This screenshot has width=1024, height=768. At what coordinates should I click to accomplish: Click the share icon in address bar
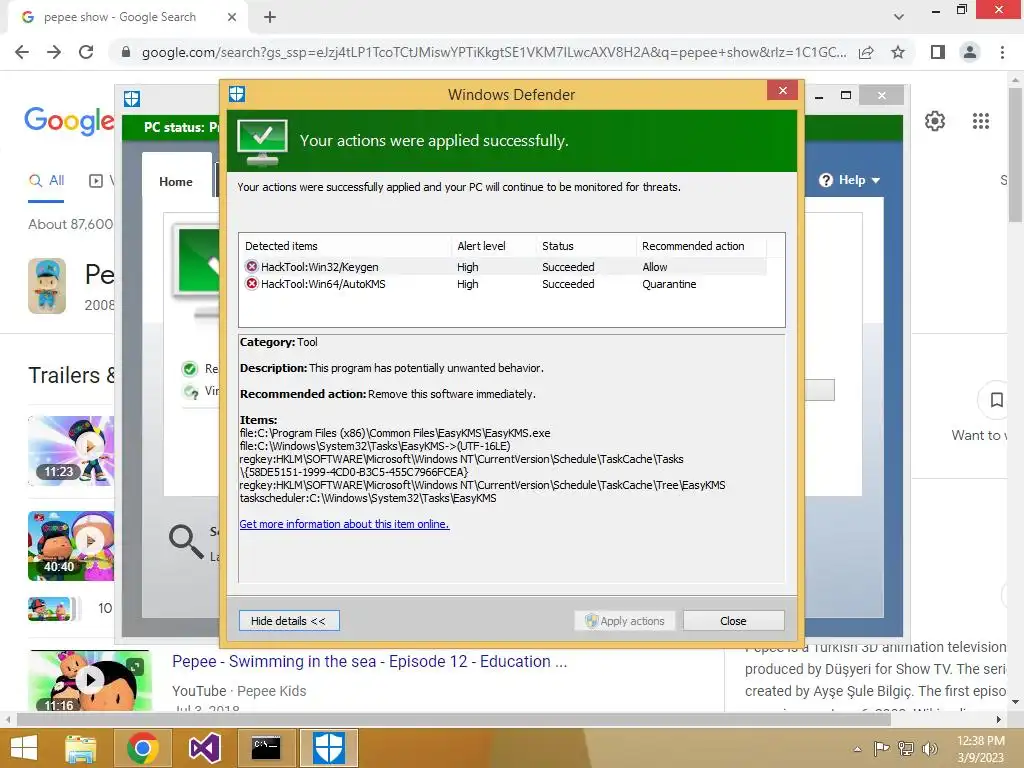(866, 52)
